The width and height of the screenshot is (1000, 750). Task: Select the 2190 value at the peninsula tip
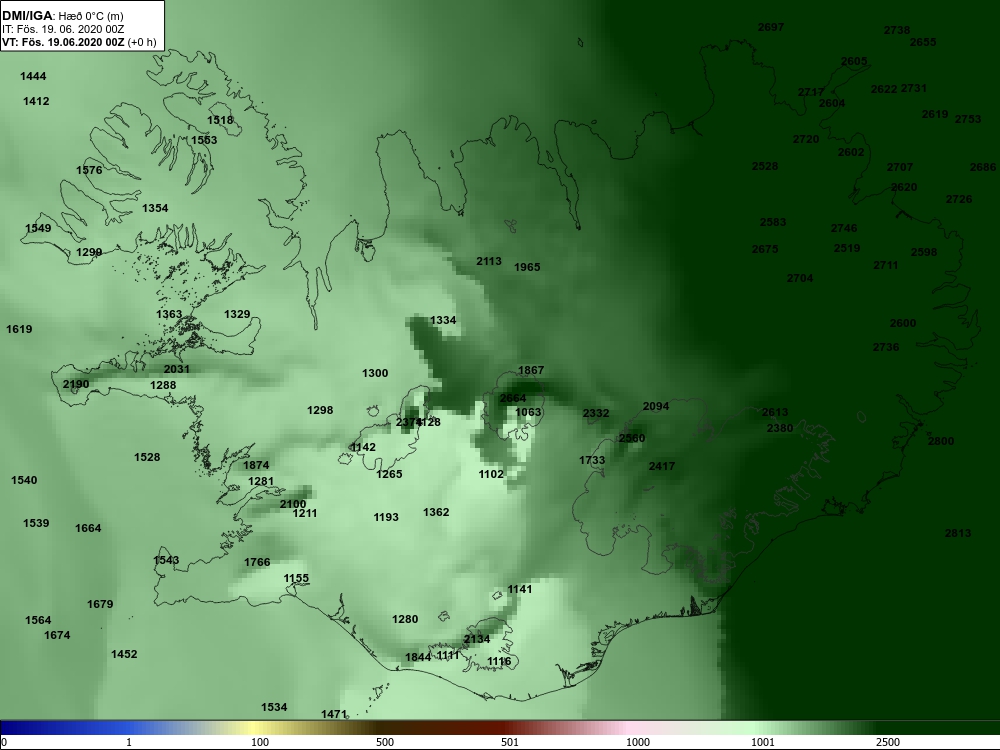coord(76,384)
